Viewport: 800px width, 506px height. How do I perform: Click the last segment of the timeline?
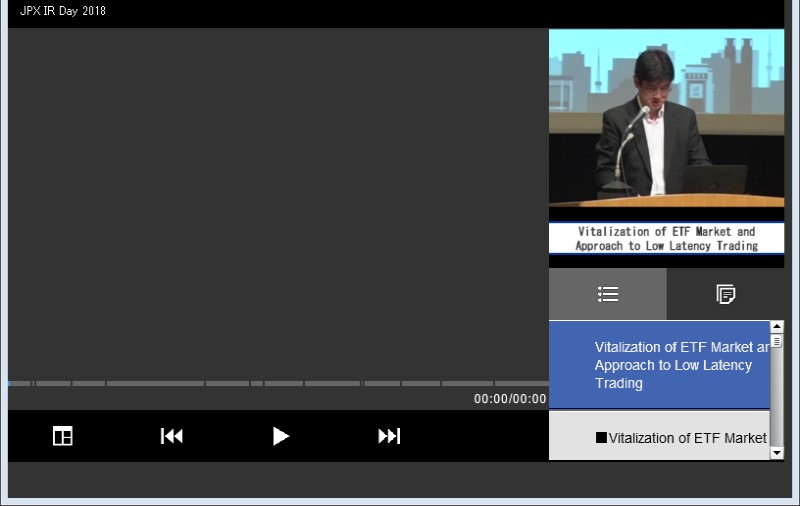click(520, 383)
